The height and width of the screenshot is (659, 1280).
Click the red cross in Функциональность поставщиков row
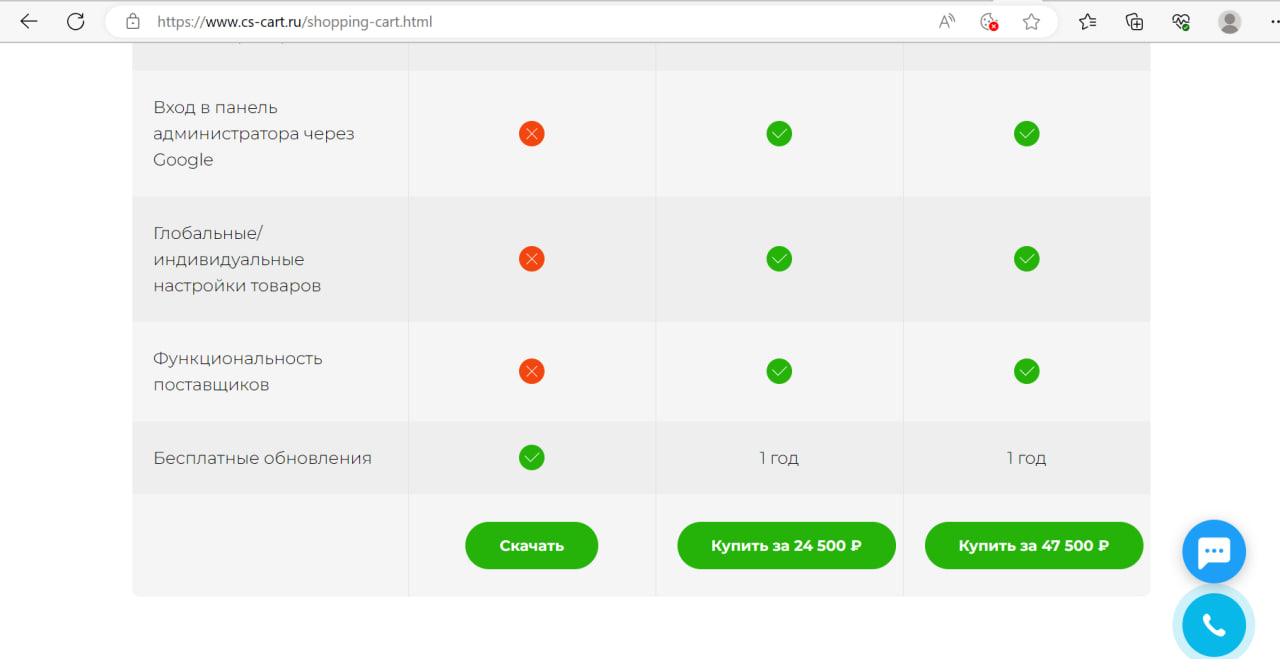pos(531,371)
